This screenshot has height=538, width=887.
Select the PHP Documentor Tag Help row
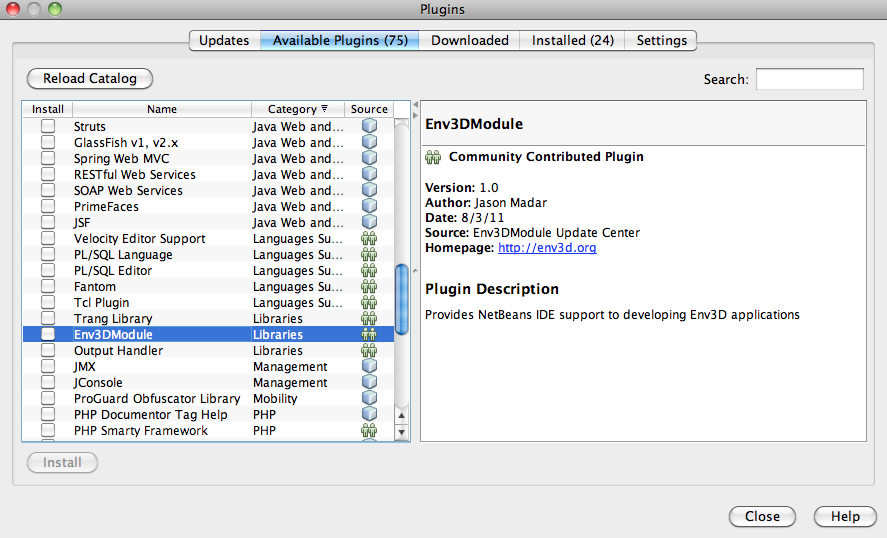click(x=208, y=414)
